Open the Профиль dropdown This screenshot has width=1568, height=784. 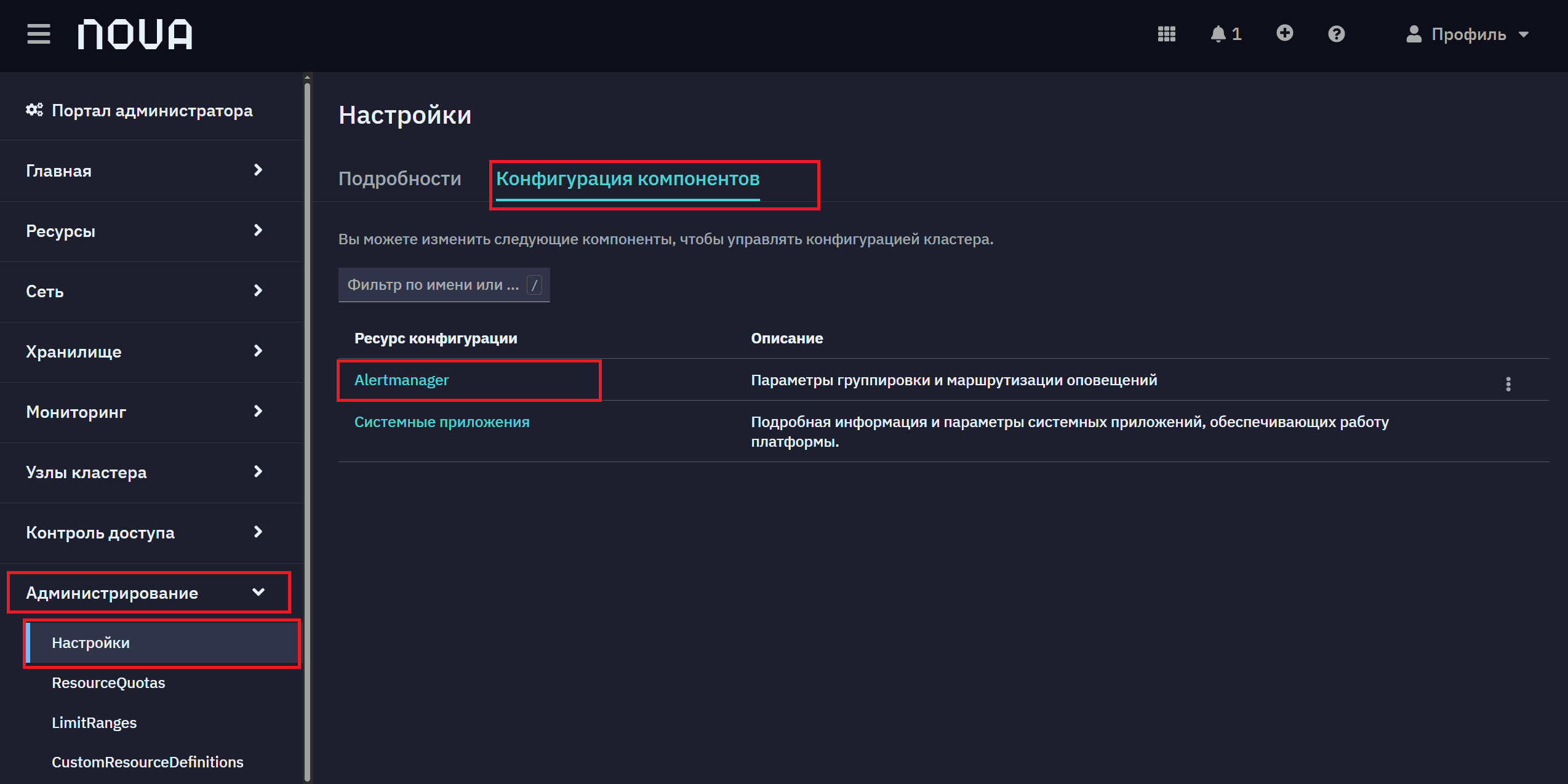(x=1467, y=34)
